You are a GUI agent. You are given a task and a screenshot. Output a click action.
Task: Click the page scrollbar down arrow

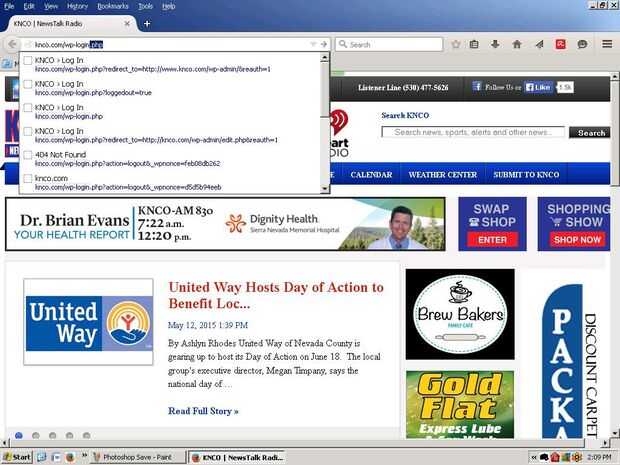[x=615, y=432]
